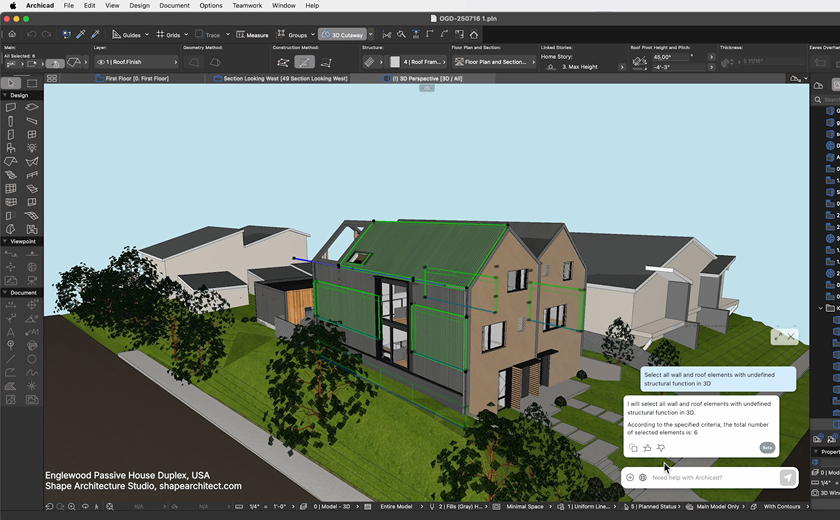Select the Object chair tool
The image size is (840, 520).
11,148
